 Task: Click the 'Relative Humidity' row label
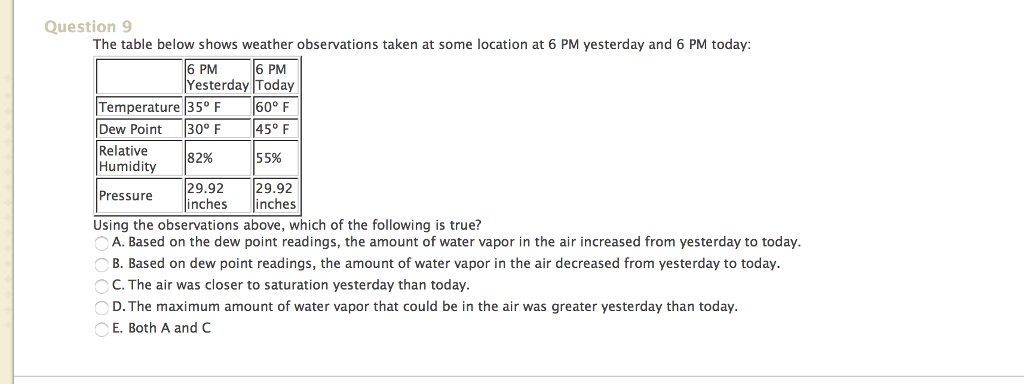coord(139,158)
